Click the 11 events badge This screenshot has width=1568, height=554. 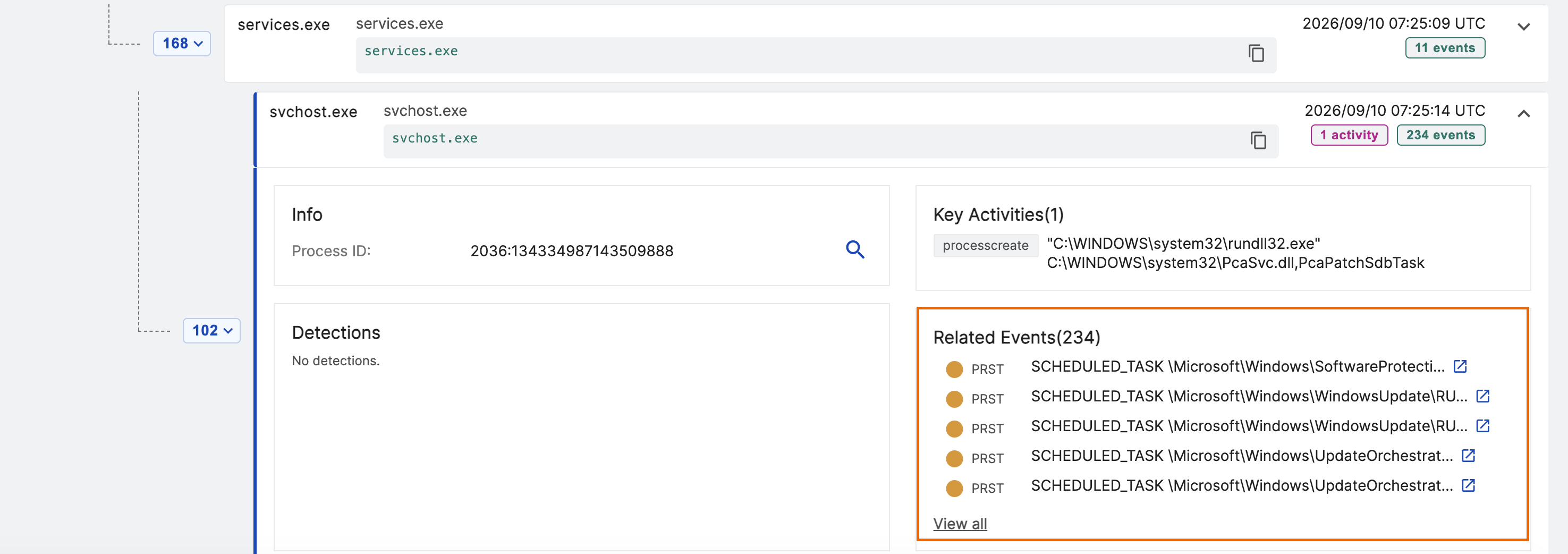coord(1444,48)
